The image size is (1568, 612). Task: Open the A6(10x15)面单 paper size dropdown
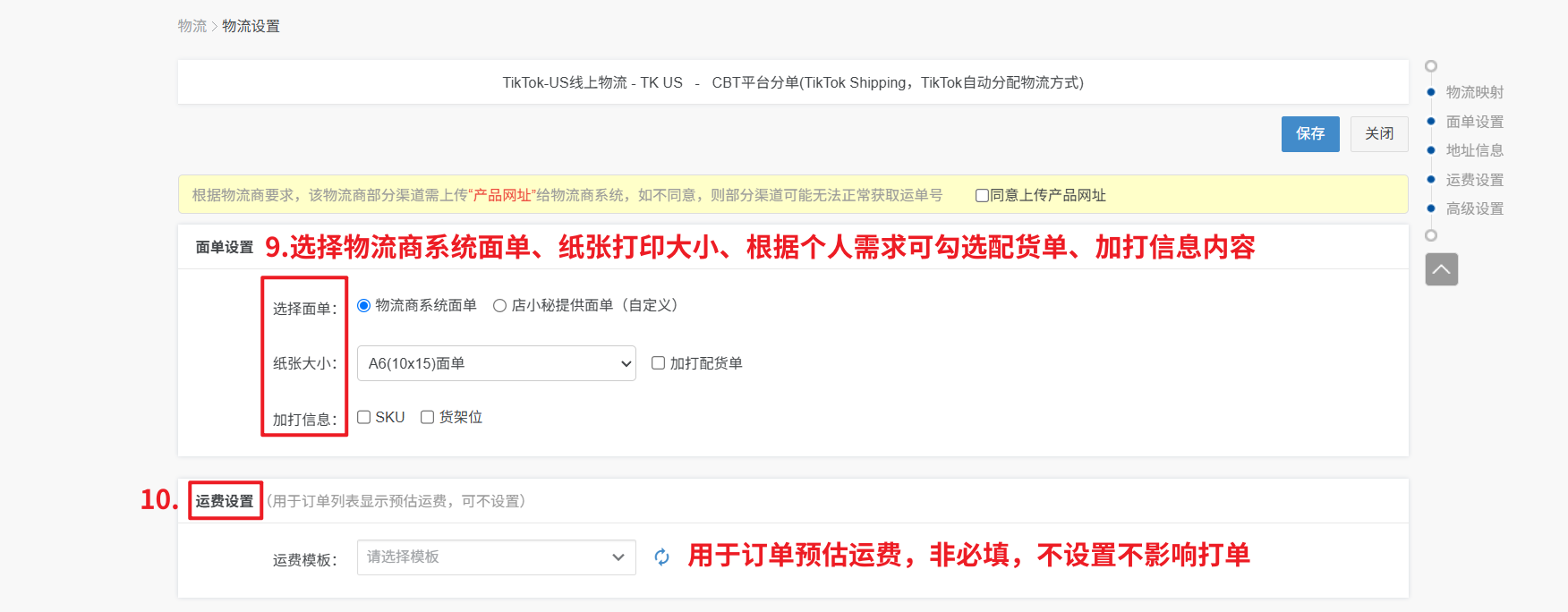point(496,363)
